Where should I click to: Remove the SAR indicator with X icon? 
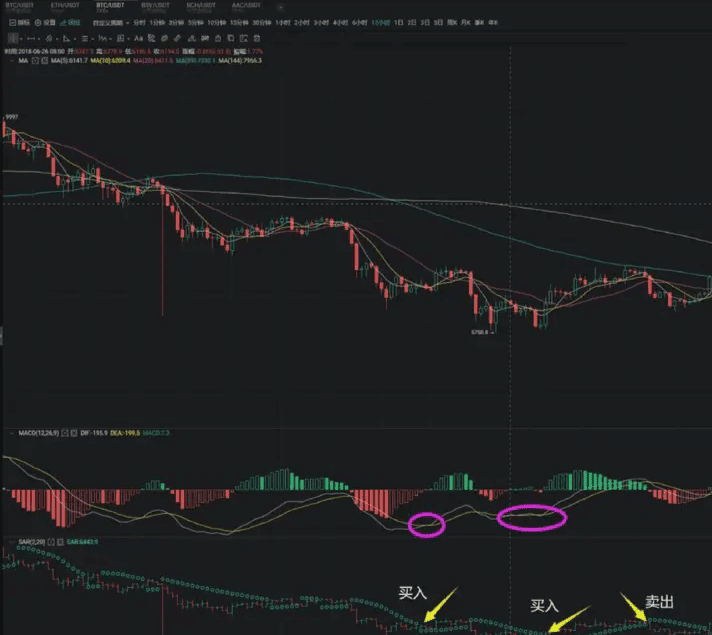[60, 542]
